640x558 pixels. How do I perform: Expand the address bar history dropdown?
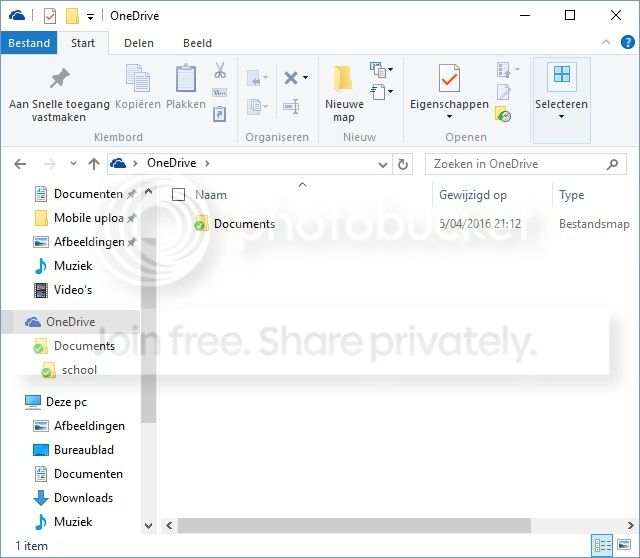(x=382, y=165)
